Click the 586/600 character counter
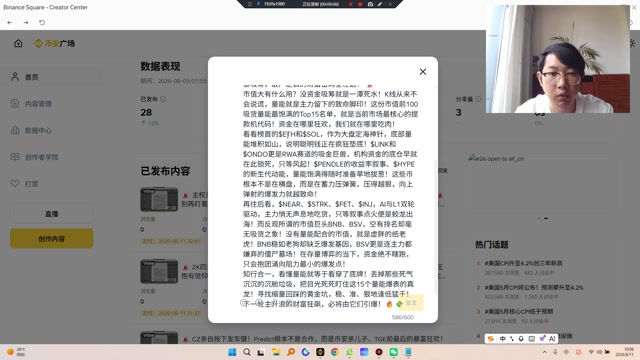The image size is (640, 360). [402, 317]
